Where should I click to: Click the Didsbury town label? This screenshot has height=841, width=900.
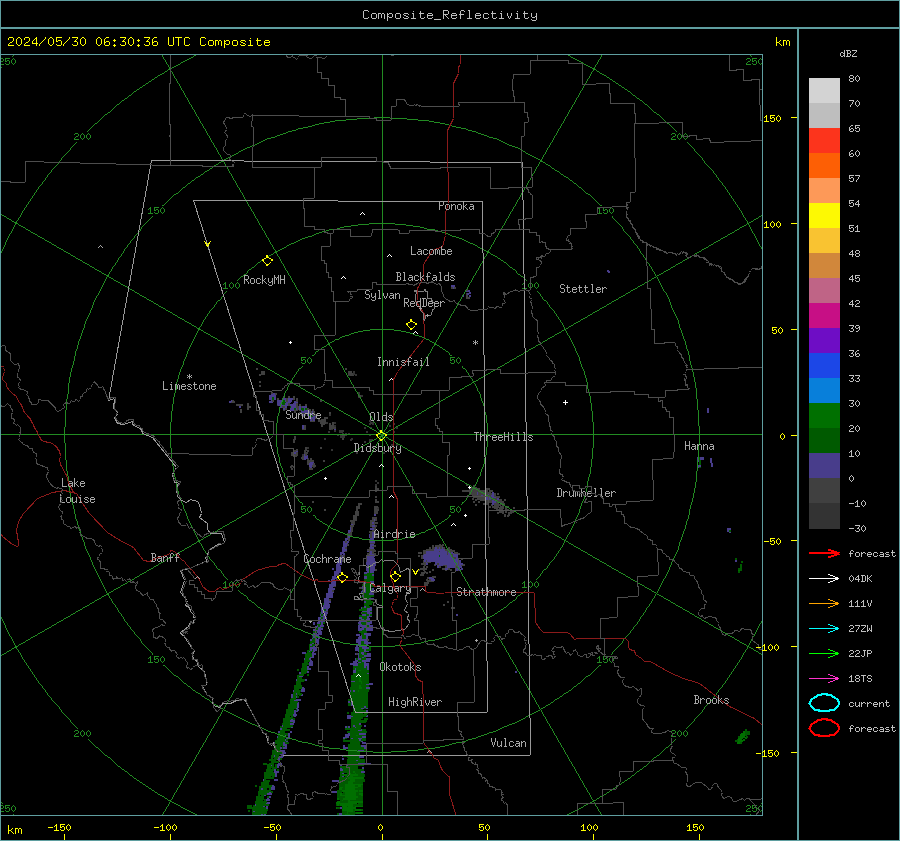click(377, 448)
